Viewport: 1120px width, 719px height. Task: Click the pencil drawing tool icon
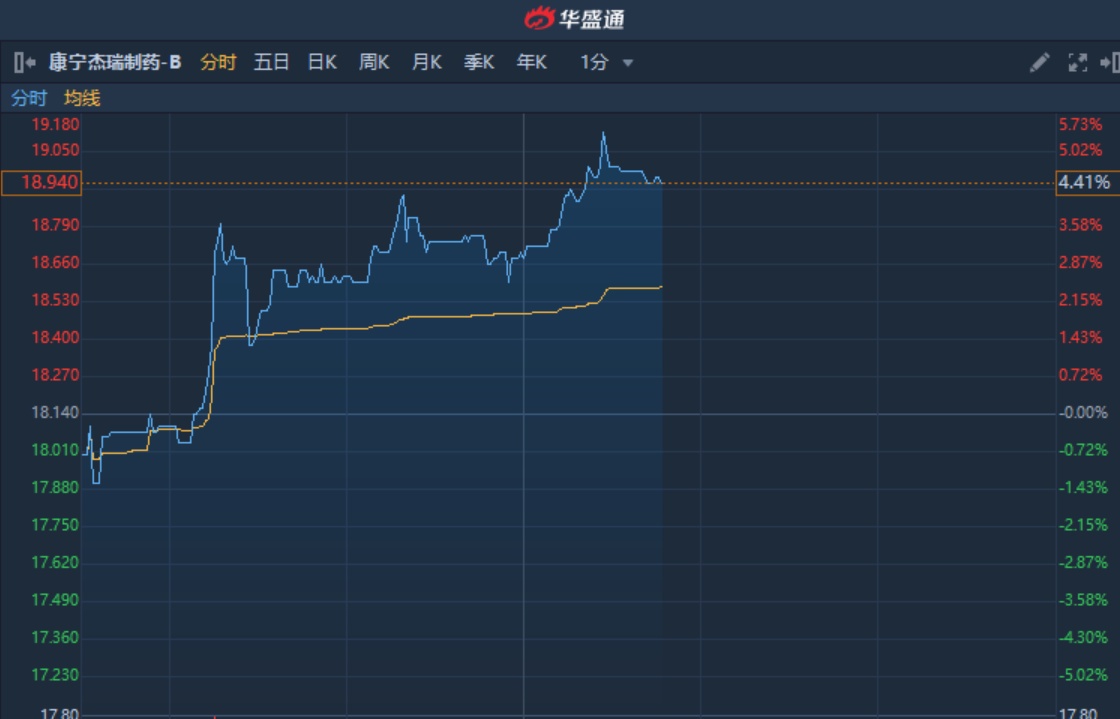(x=1040, y=63)
